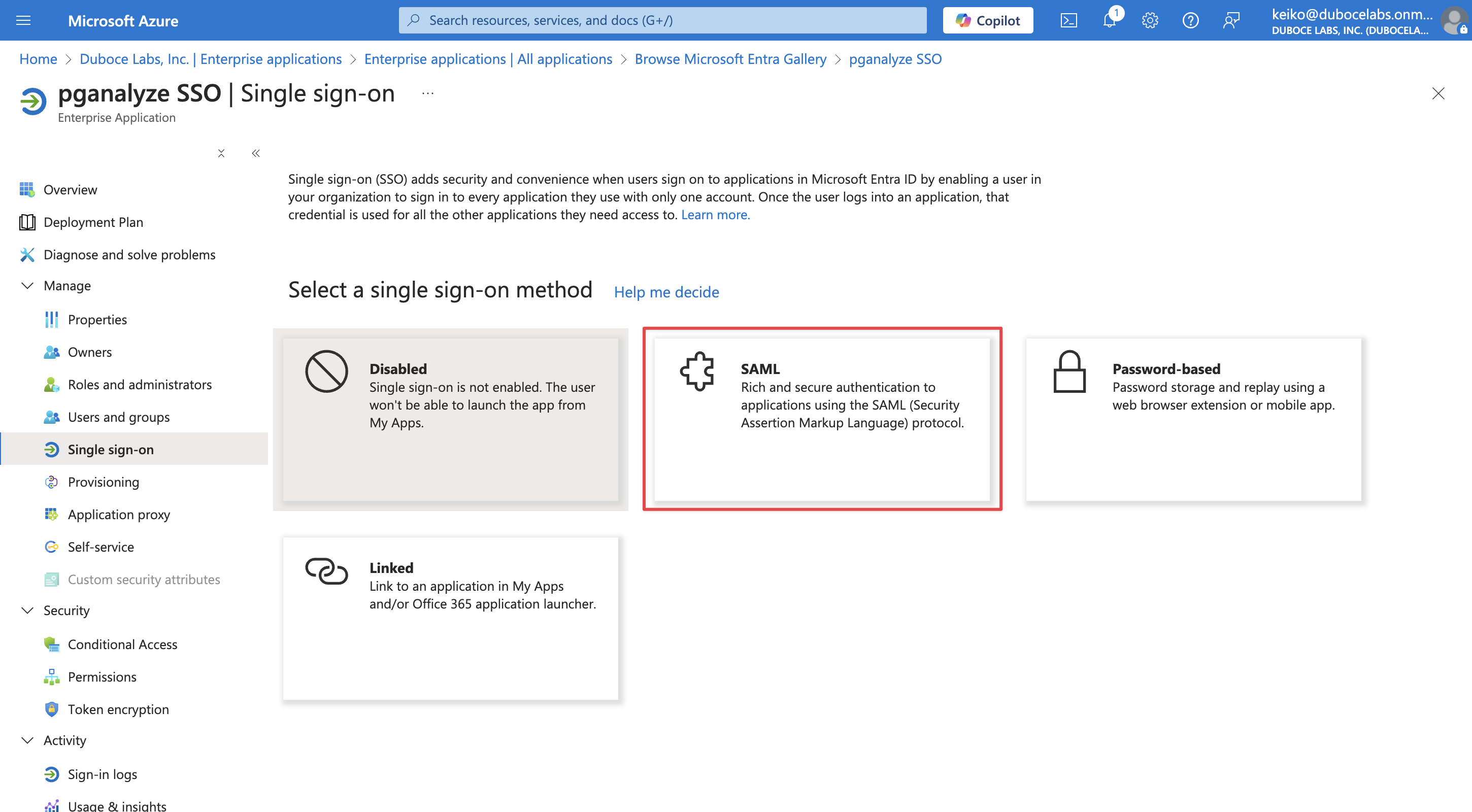Image resolution: width=1472 pixels, height=812 pixels.
Task: Click the Disabled prohibited circle icon
Action: click(x=326, y=371)
